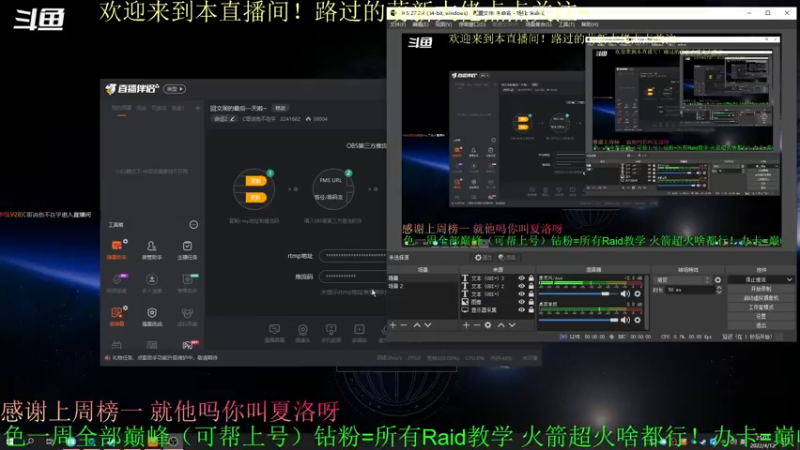Move OBS scene up
Screen dimensions: 800x450
point(417,325)
